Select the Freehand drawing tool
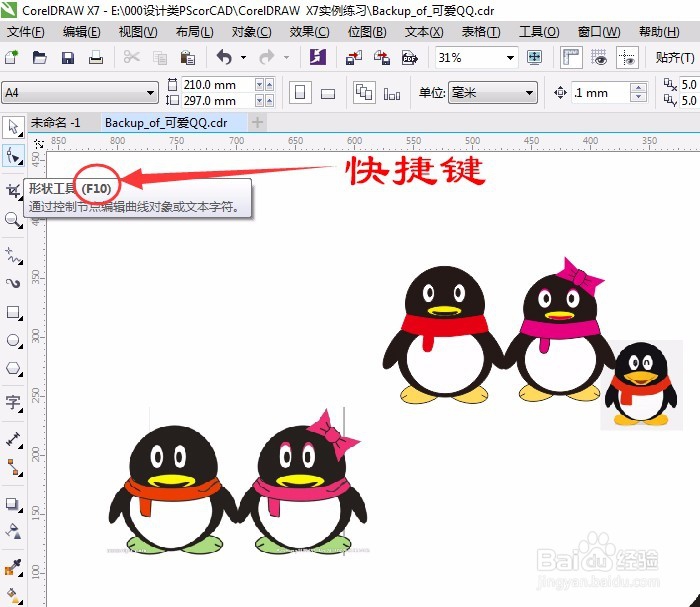The image size is (700, 607). click(13, 256)
